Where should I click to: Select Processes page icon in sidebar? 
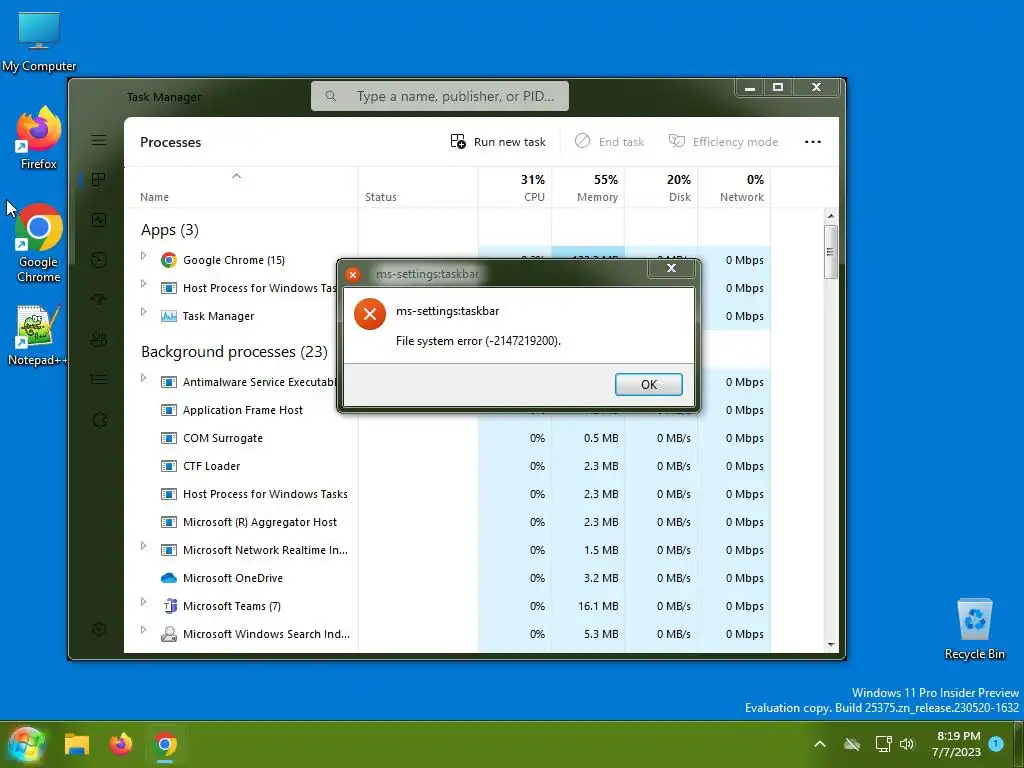click(99, 180)
